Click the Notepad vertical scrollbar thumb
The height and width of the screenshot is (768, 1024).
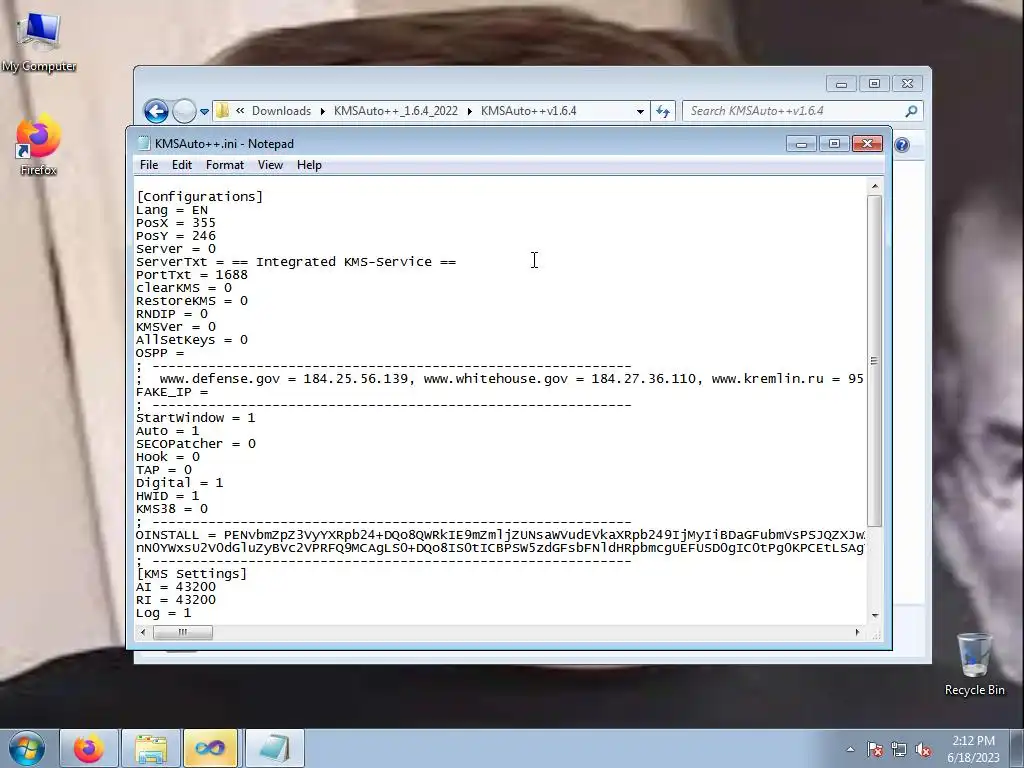(x=875, y=361)
